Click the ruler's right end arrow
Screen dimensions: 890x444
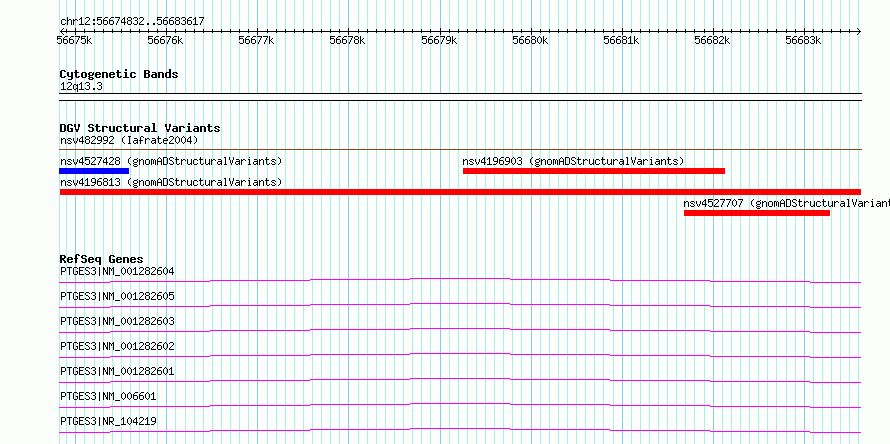(x=859, y=31)
